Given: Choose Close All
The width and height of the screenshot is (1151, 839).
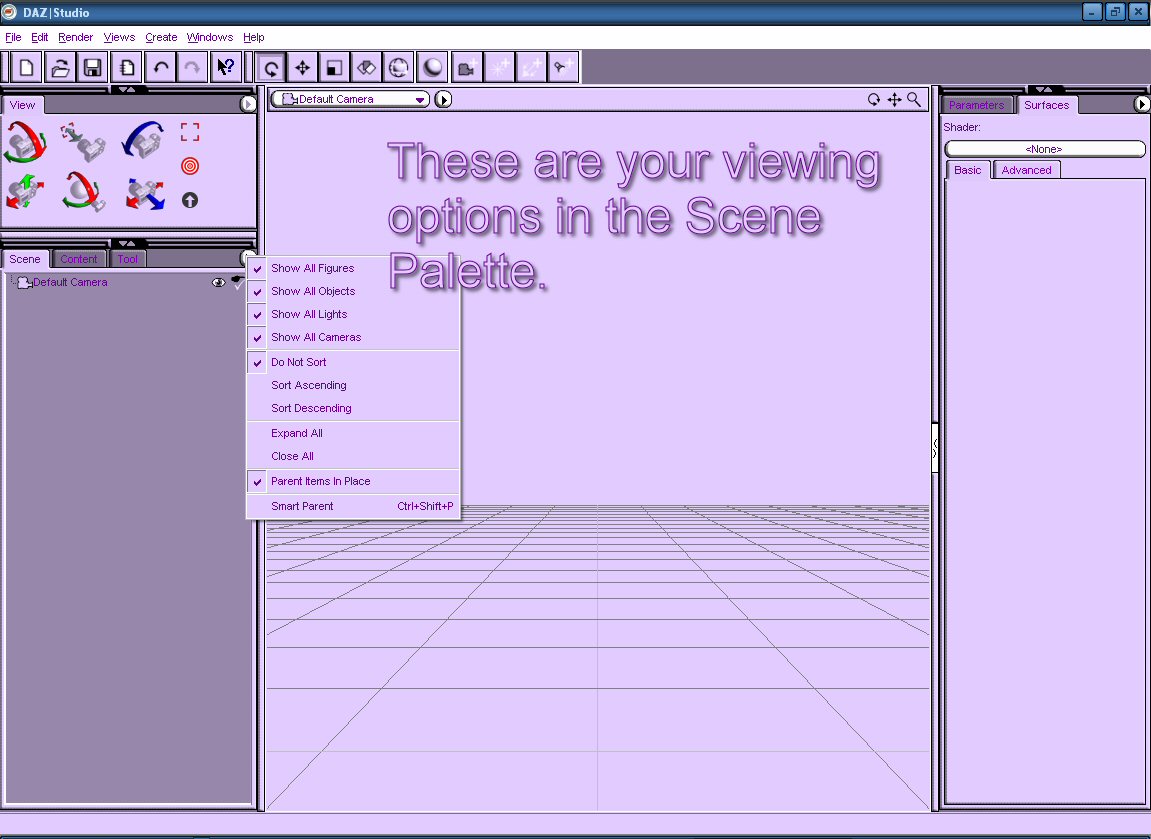Looking at the screenshot, I should pos(353,457).
